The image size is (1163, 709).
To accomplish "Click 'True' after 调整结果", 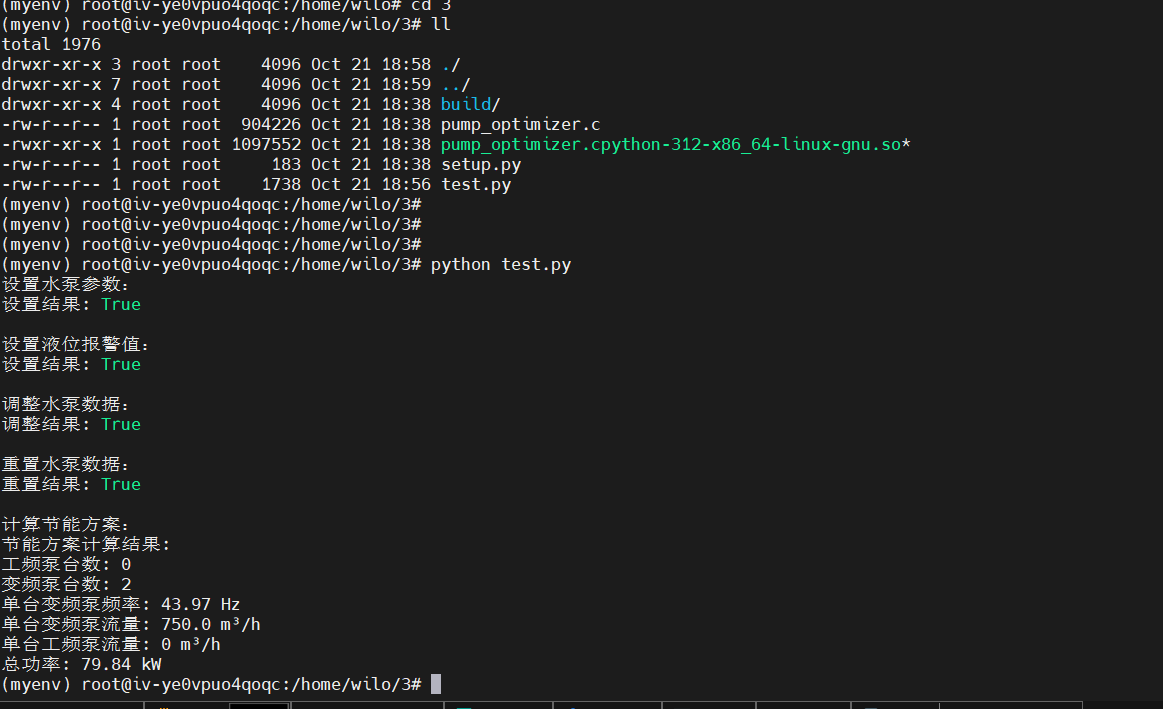I will [121, 425].
